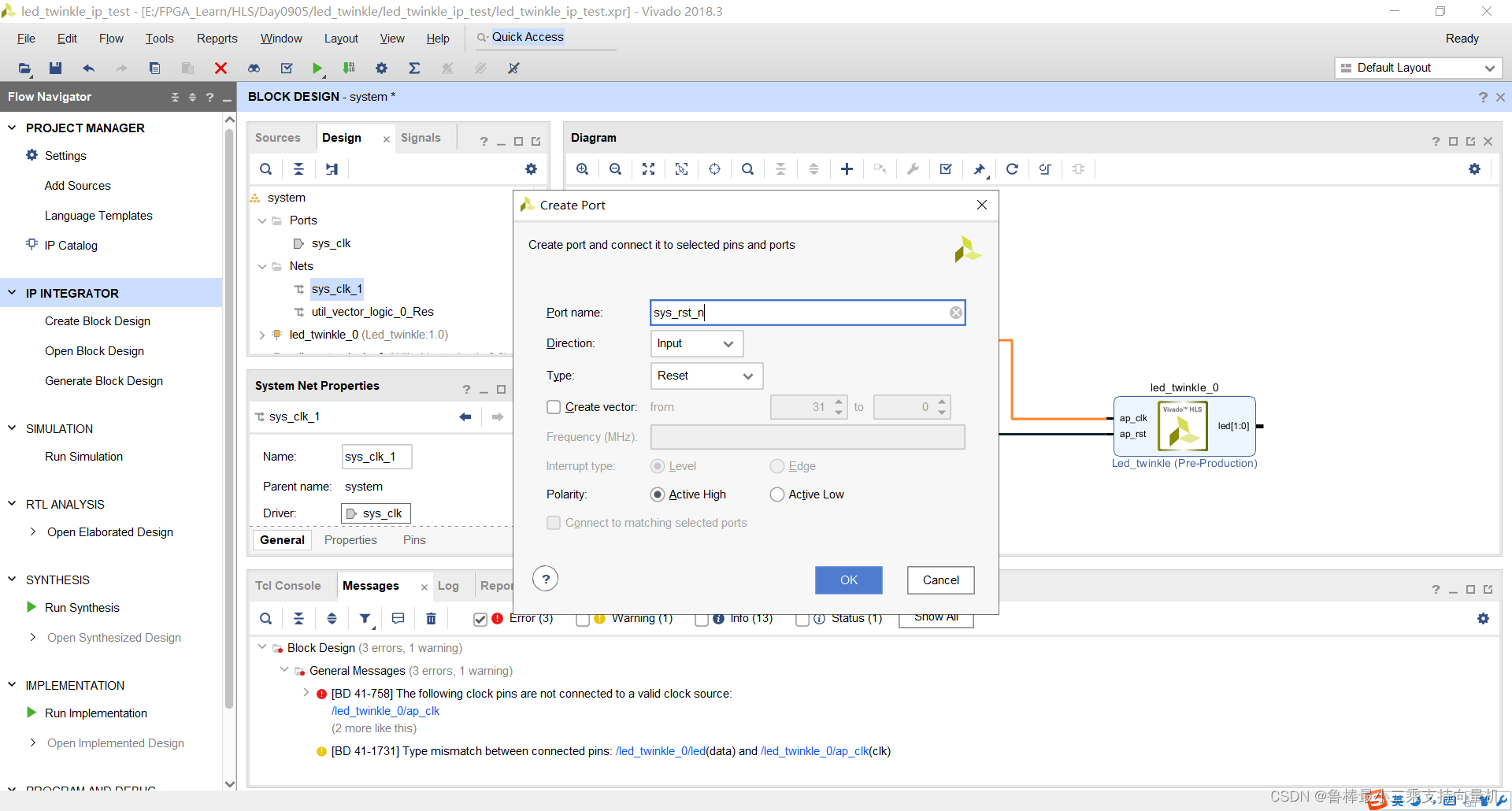Open the port Type dropdown
Viewport: 1512px width, 811px height.
click(706, 376)
